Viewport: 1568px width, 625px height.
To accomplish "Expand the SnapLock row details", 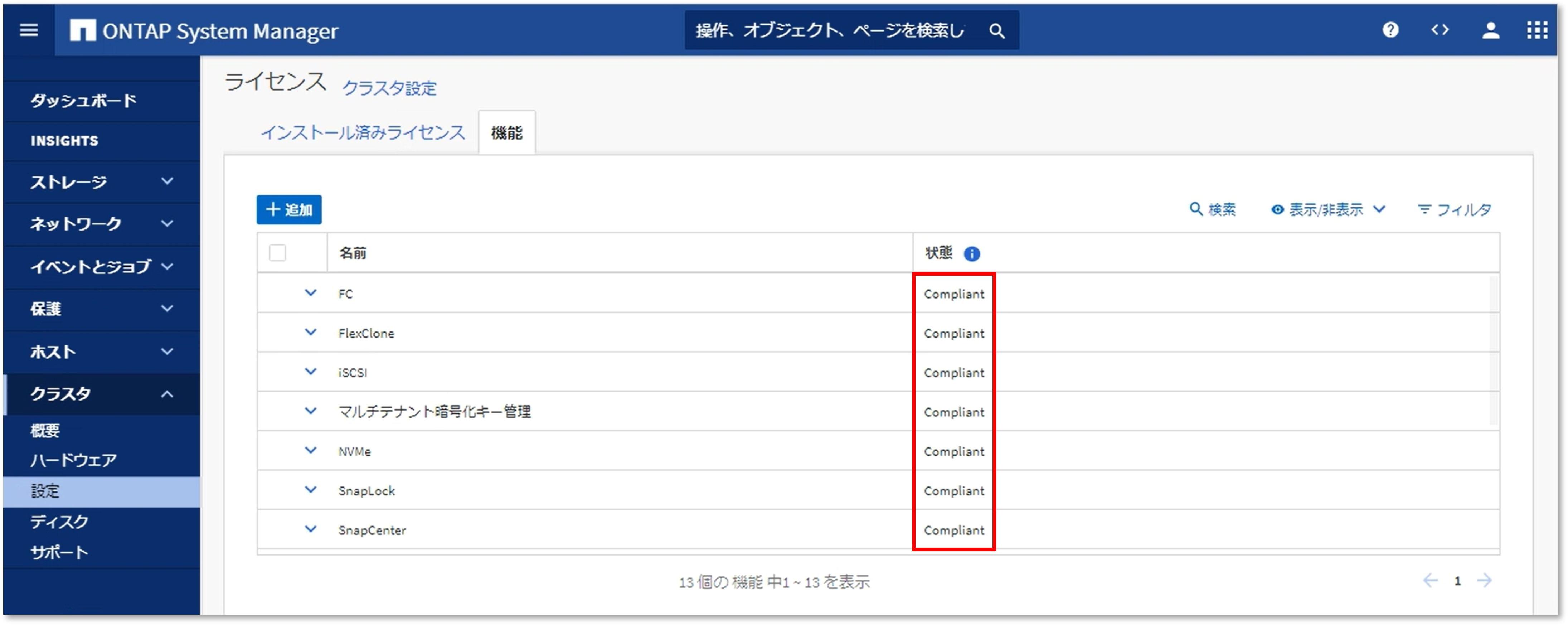I will coord(310,490).
